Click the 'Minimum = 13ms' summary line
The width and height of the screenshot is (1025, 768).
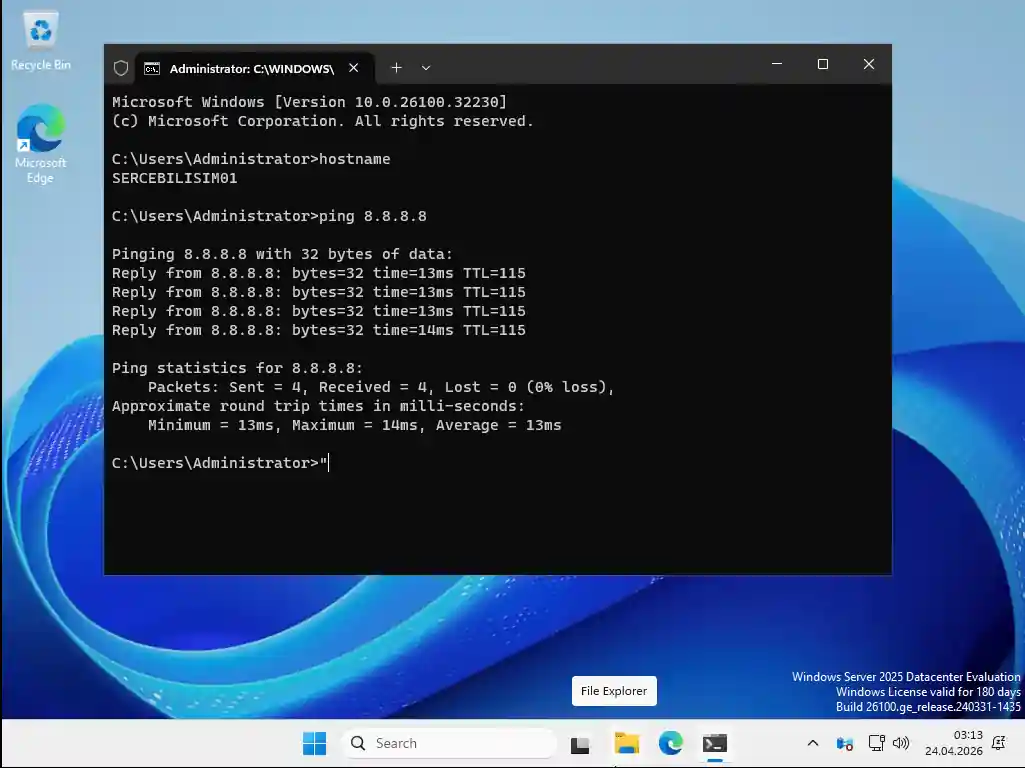tap(354, 425)
